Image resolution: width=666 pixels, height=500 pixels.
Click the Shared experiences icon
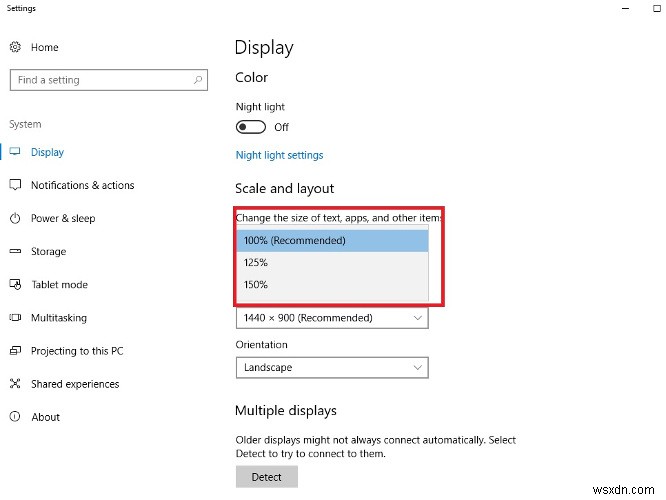pos(15,384)
